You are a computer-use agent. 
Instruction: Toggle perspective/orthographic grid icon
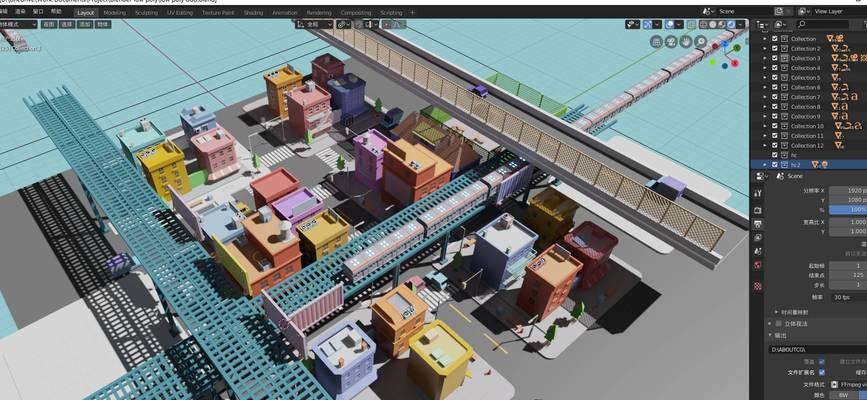[656, 41]
